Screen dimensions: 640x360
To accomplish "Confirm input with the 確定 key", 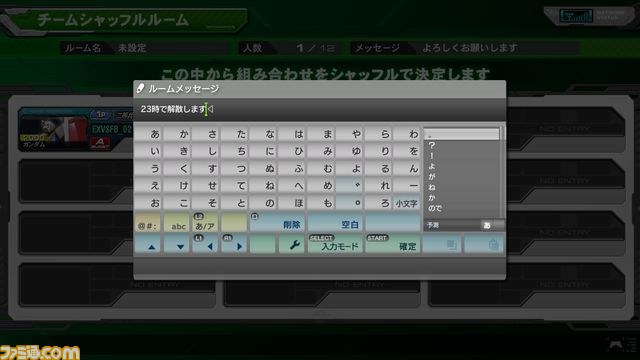I will point(392,244).
